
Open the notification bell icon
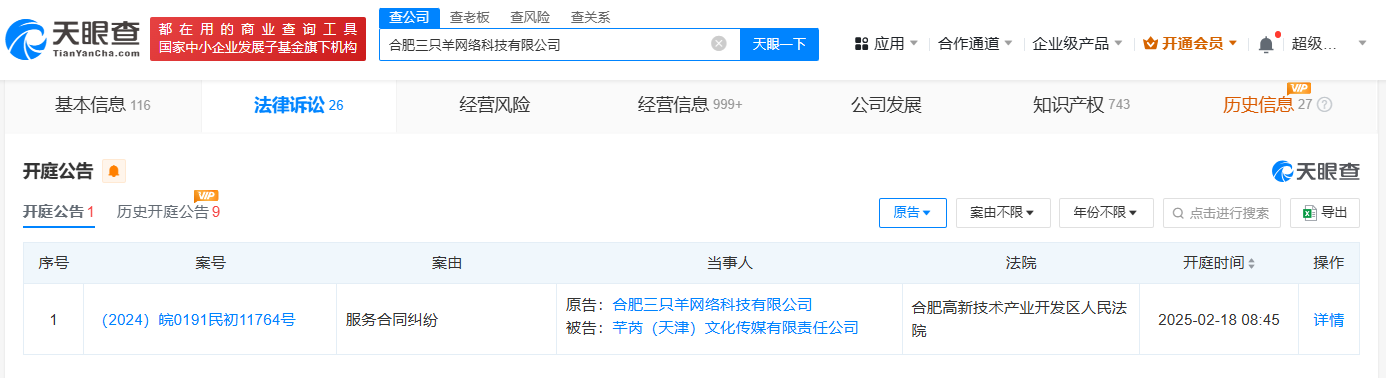click(1266, 44)
